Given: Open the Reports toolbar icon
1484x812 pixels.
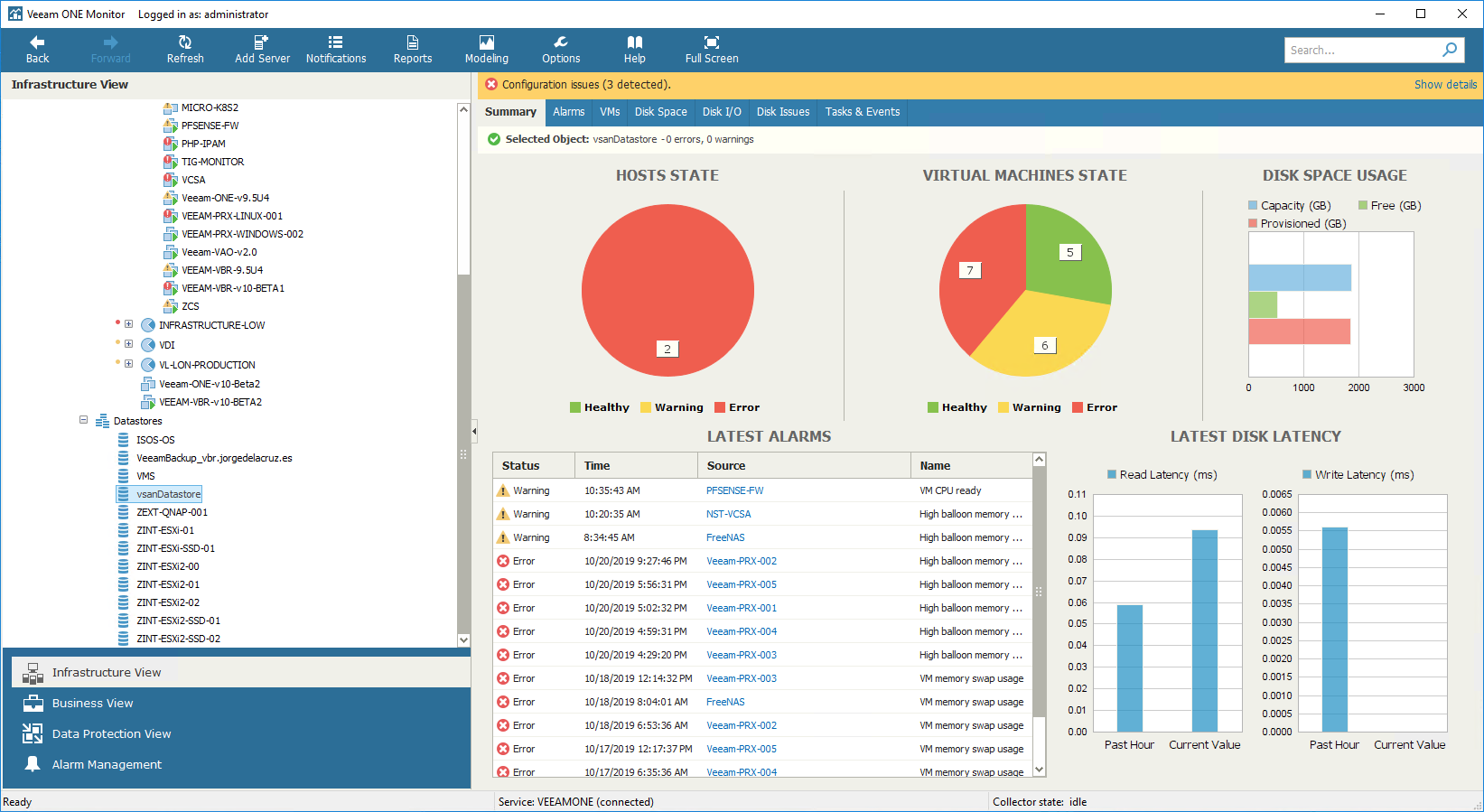Looking at the screenshot, I should tap(413, 42).
